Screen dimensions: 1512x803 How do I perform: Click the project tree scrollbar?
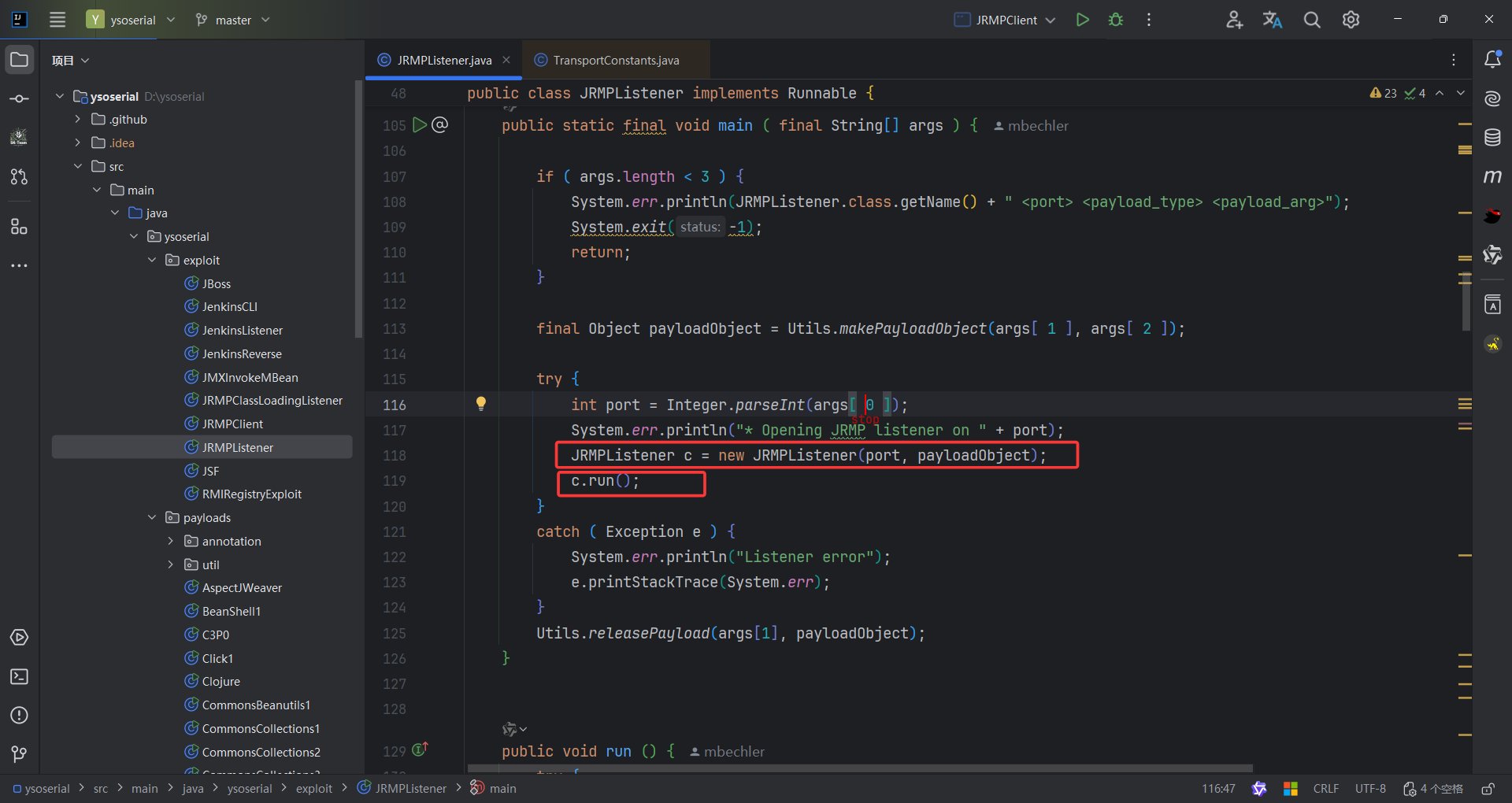(x=358, y=209)
